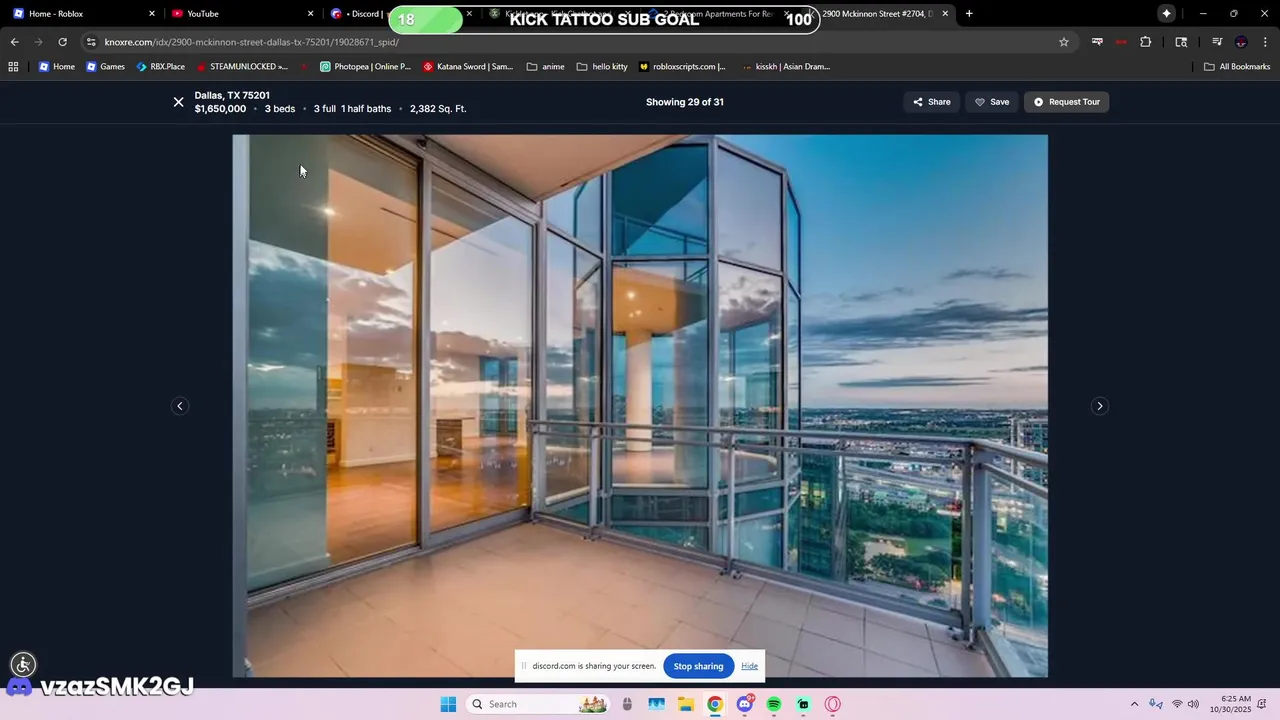This screenshot has height=720, width=1280.
Task: Open the RBX.Place bookmark
Action: (x=160, y=67)
